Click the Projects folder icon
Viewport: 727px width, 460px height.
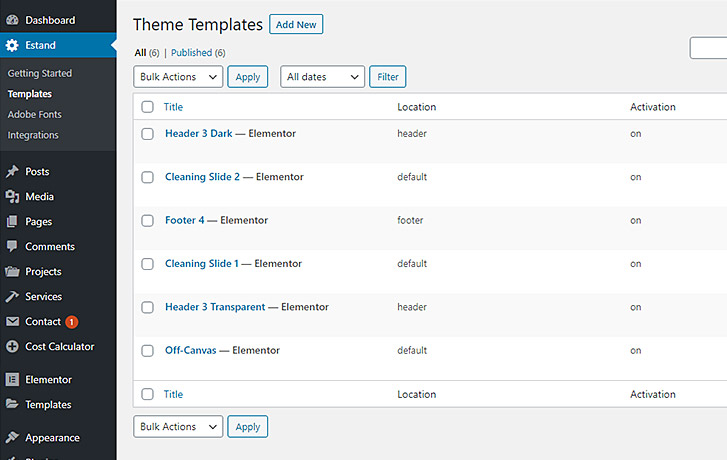coord(13,271)
